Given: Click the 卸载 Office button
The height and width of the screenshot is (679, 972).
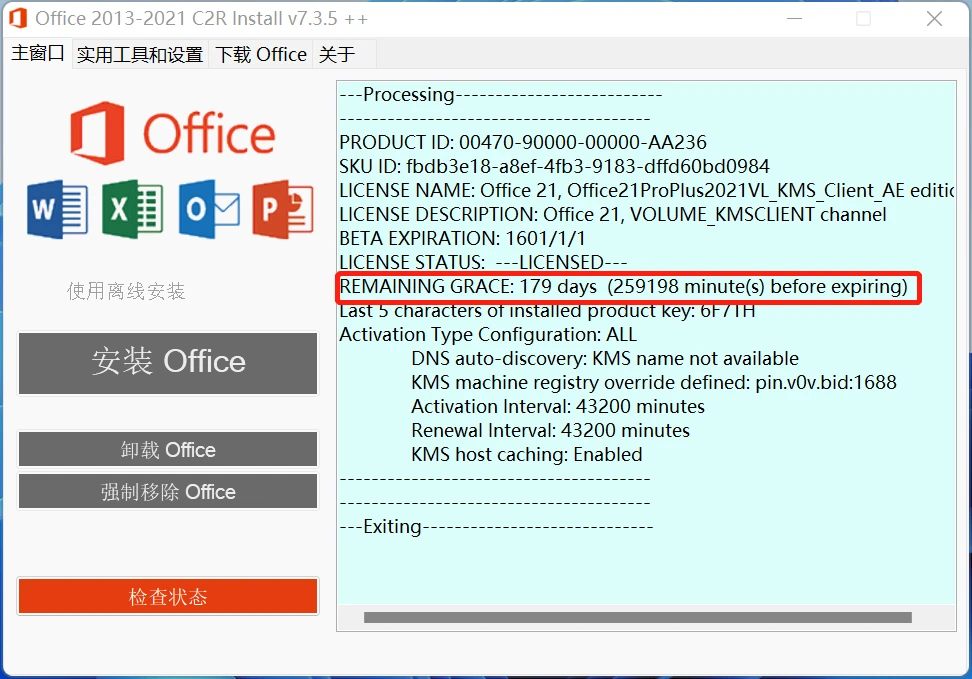Looking at the screenshot, I should click(x=168, y=449).
